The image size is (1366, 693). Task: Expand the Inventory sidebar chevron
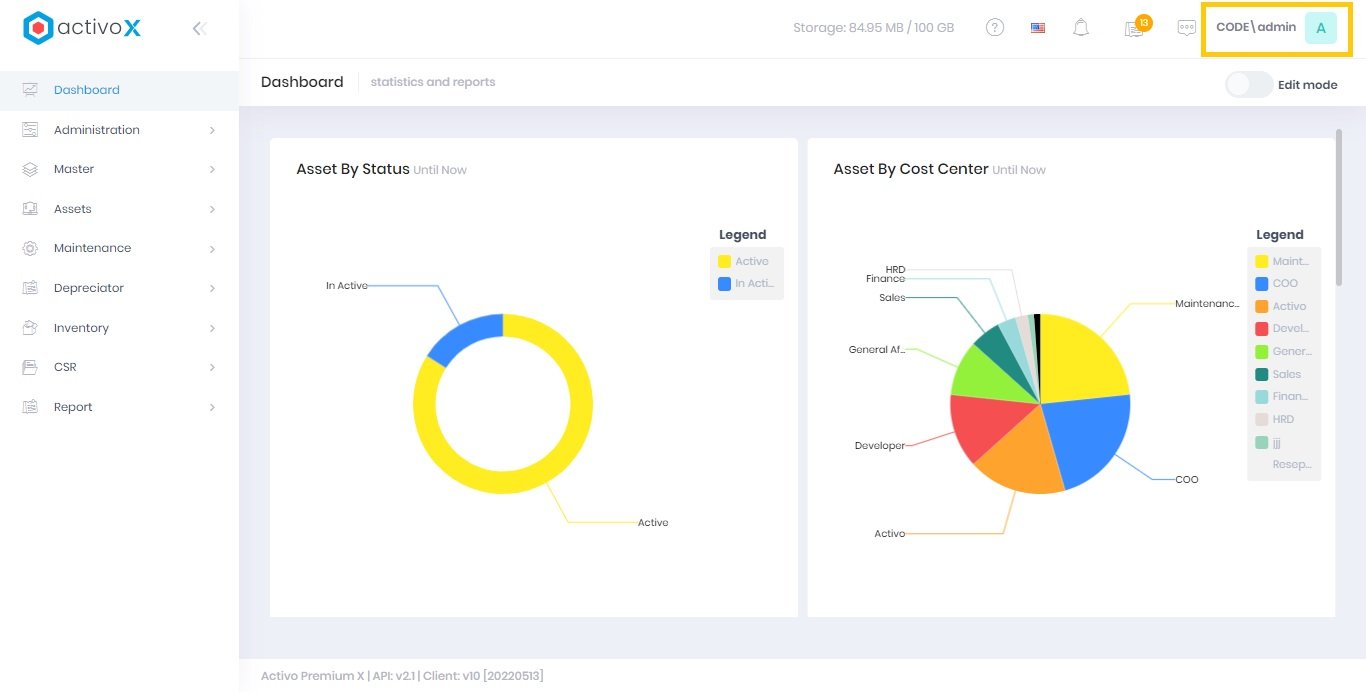pyautogui.click(x=212, y=328)
